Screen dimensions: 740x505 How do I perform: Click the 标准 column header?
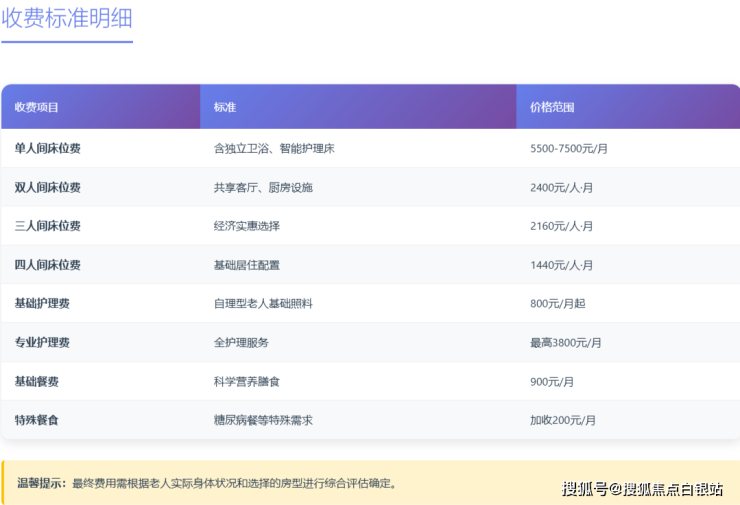(224, 107)
